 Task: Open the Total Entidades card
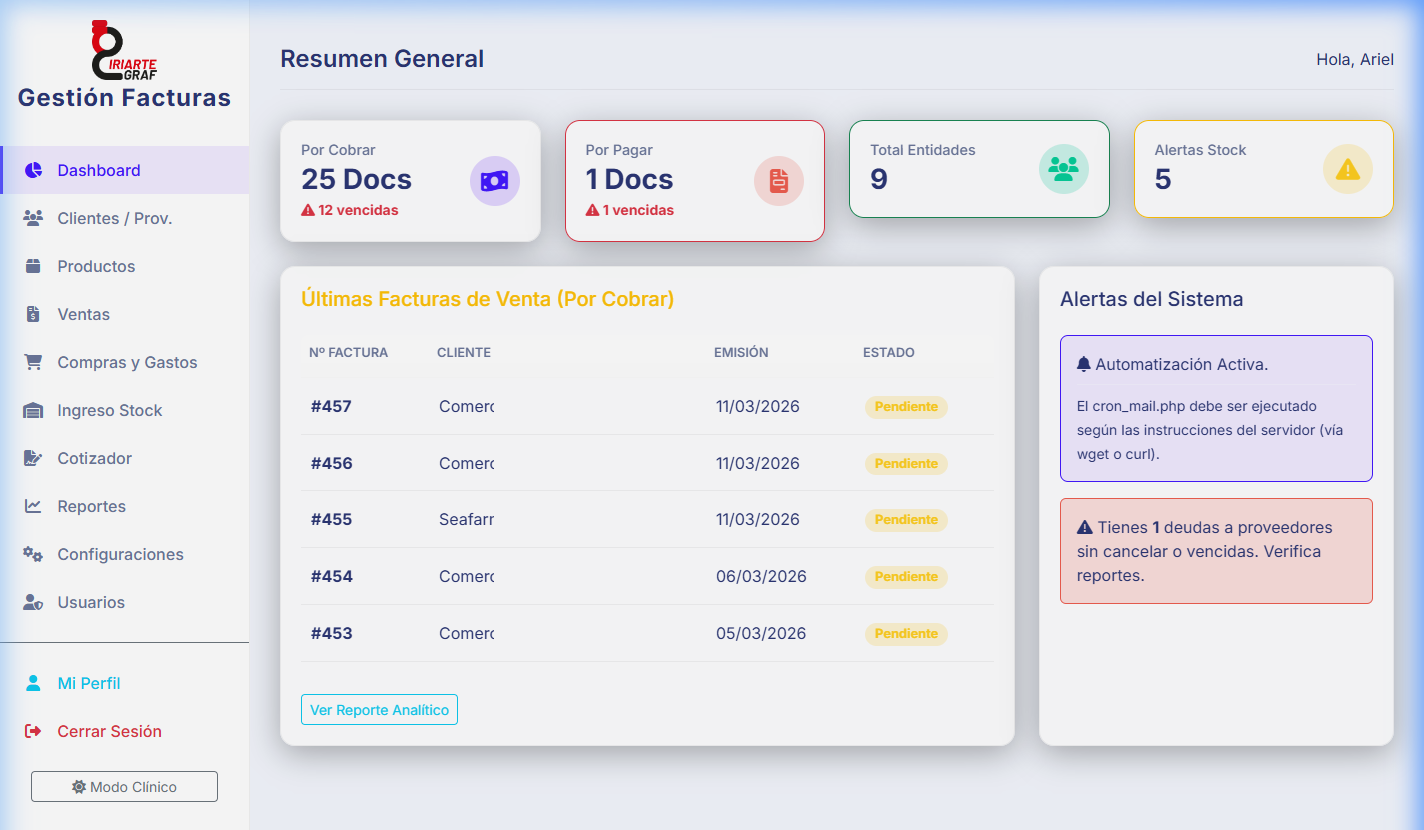pyautogui.click(x=979, y=169)
